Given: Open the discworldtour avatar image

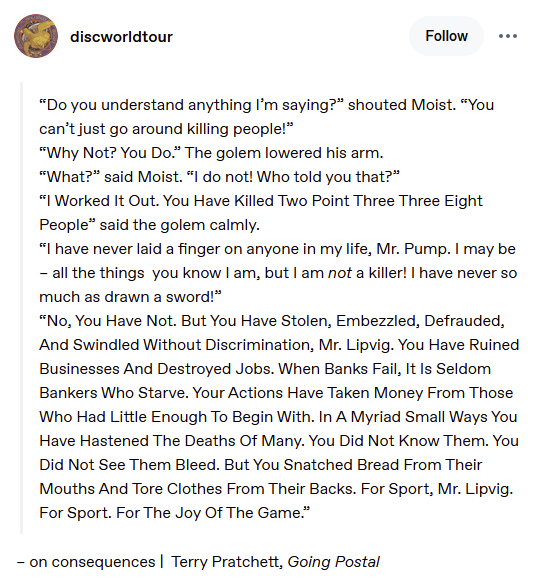Looking at the screenshot, I should coord(36,36).
